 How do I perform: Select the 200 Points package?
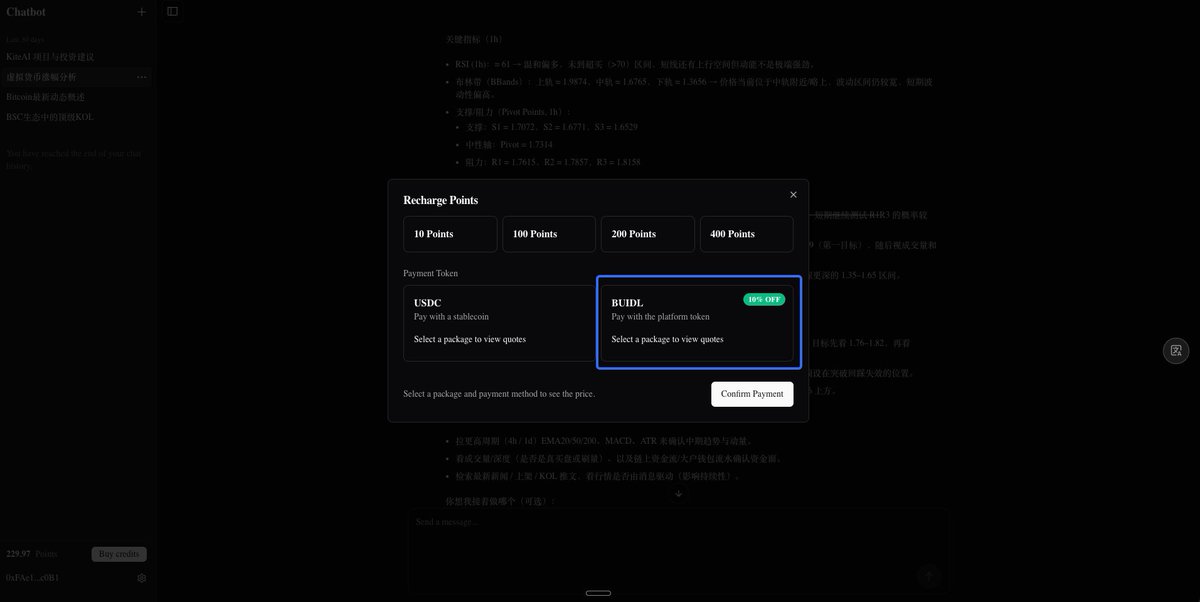coord(647,234)
